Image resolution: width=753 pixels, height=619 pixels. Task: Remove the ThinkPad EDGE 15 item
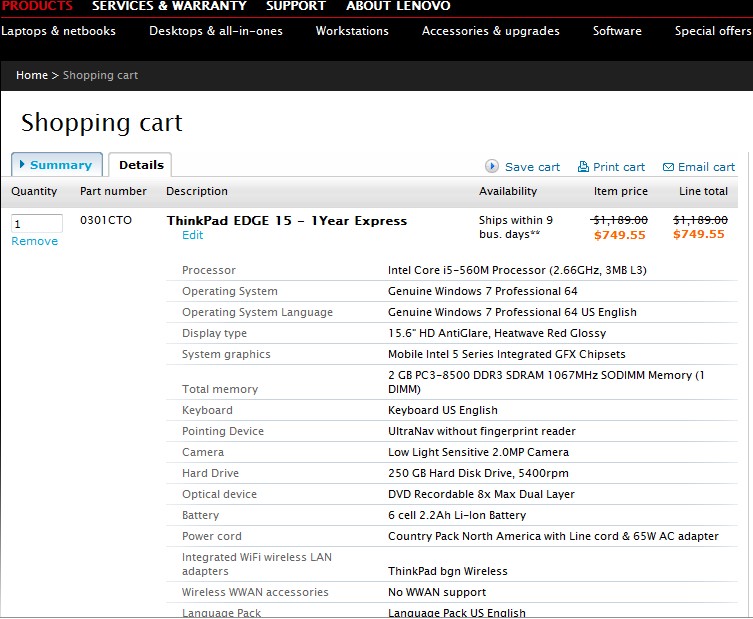tap(34, 241)
